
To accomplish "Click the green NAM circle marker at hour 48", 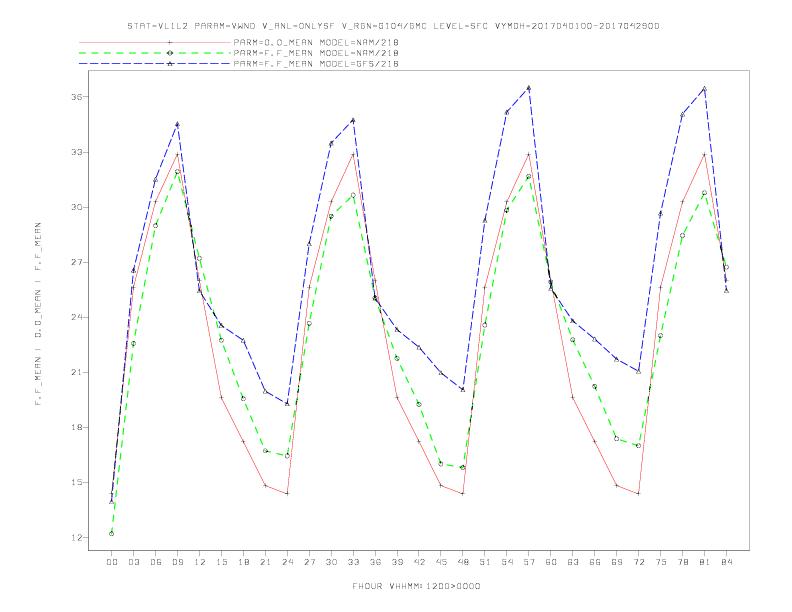I will point(463,468).
